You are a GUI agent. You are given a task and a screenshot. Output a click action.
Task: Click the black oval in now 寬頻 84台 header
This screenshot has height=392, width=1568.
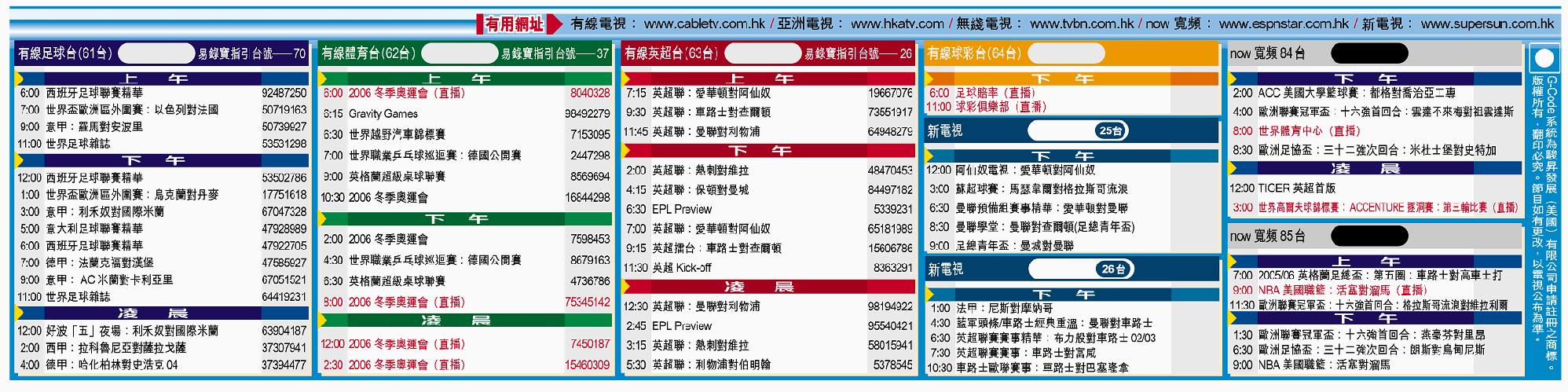tap(1368, 53)
